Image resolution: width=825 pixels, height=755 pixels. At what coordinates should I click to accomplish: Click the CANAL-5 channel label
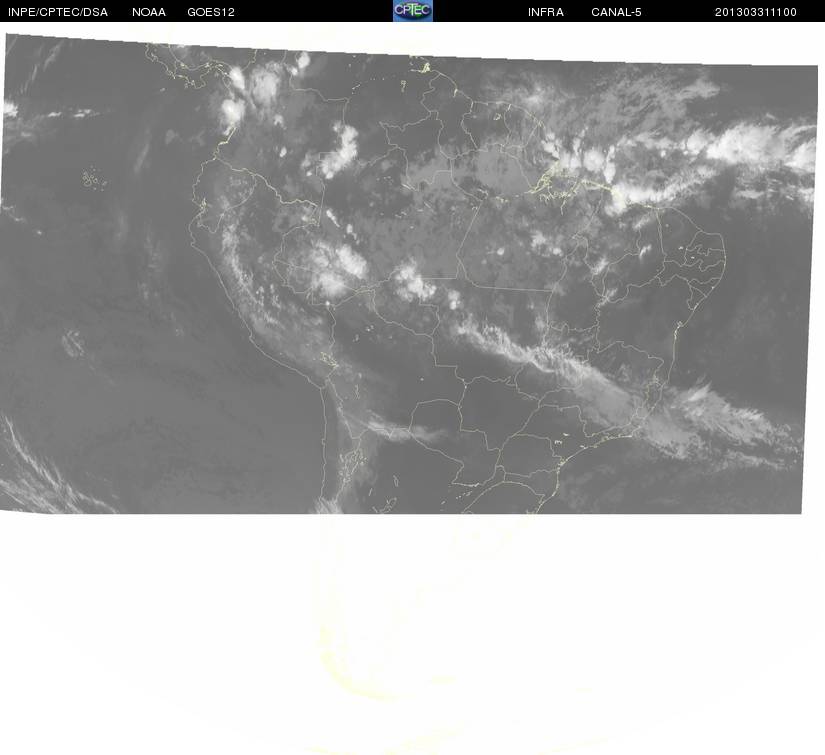tap(616, 12)
